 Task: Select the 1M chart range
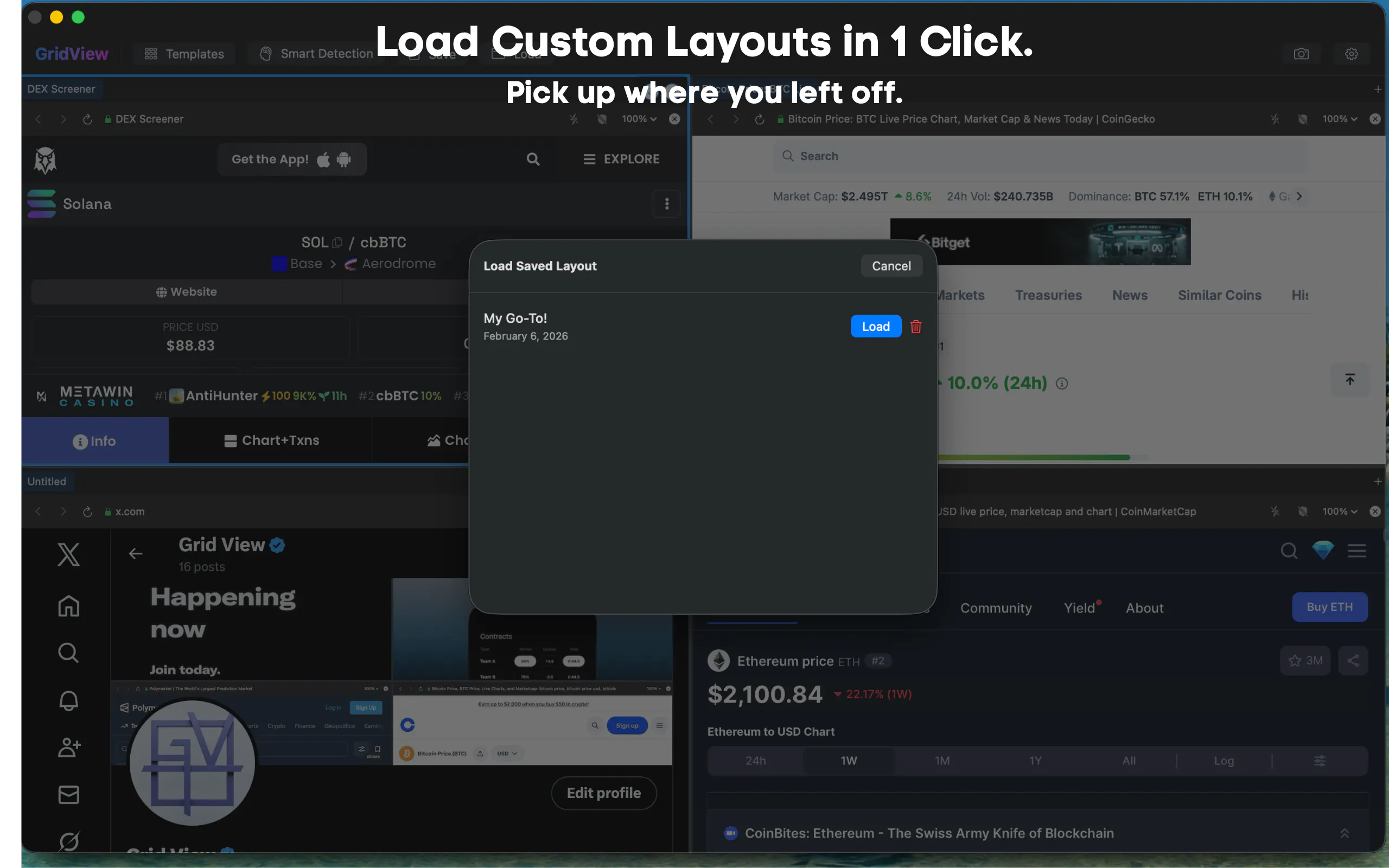point(942,761)
